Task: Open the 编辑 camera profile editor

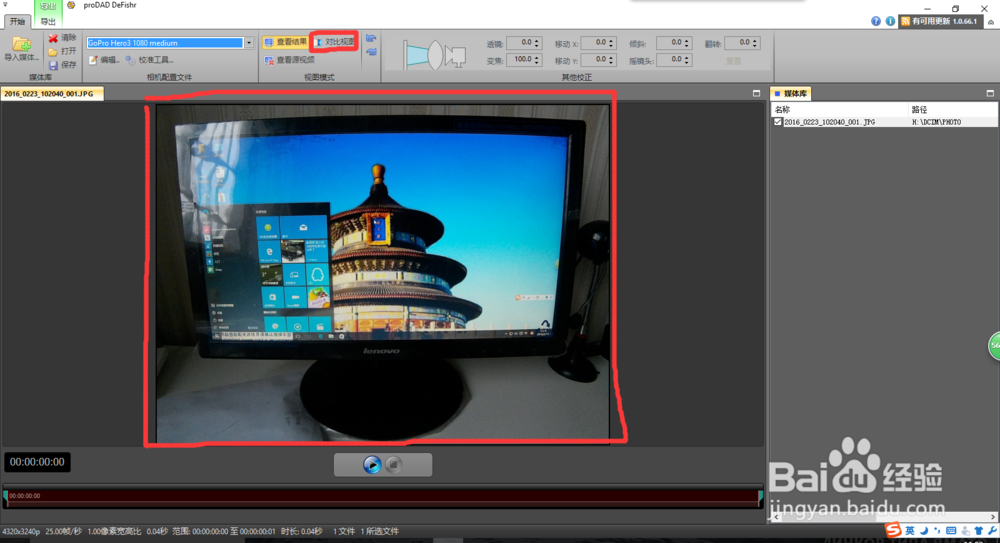Action: click(x=104, y=60)
